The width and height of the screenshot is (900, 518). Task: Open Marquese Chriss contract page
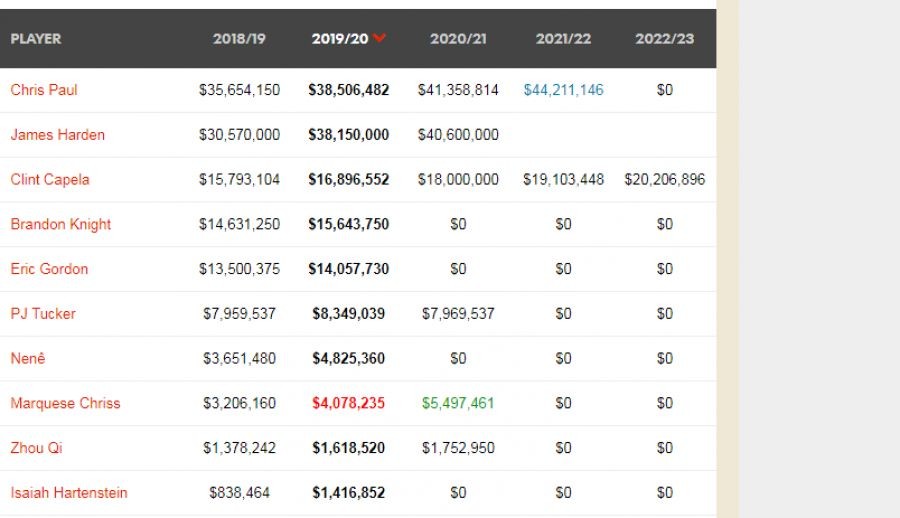[65, 403]
